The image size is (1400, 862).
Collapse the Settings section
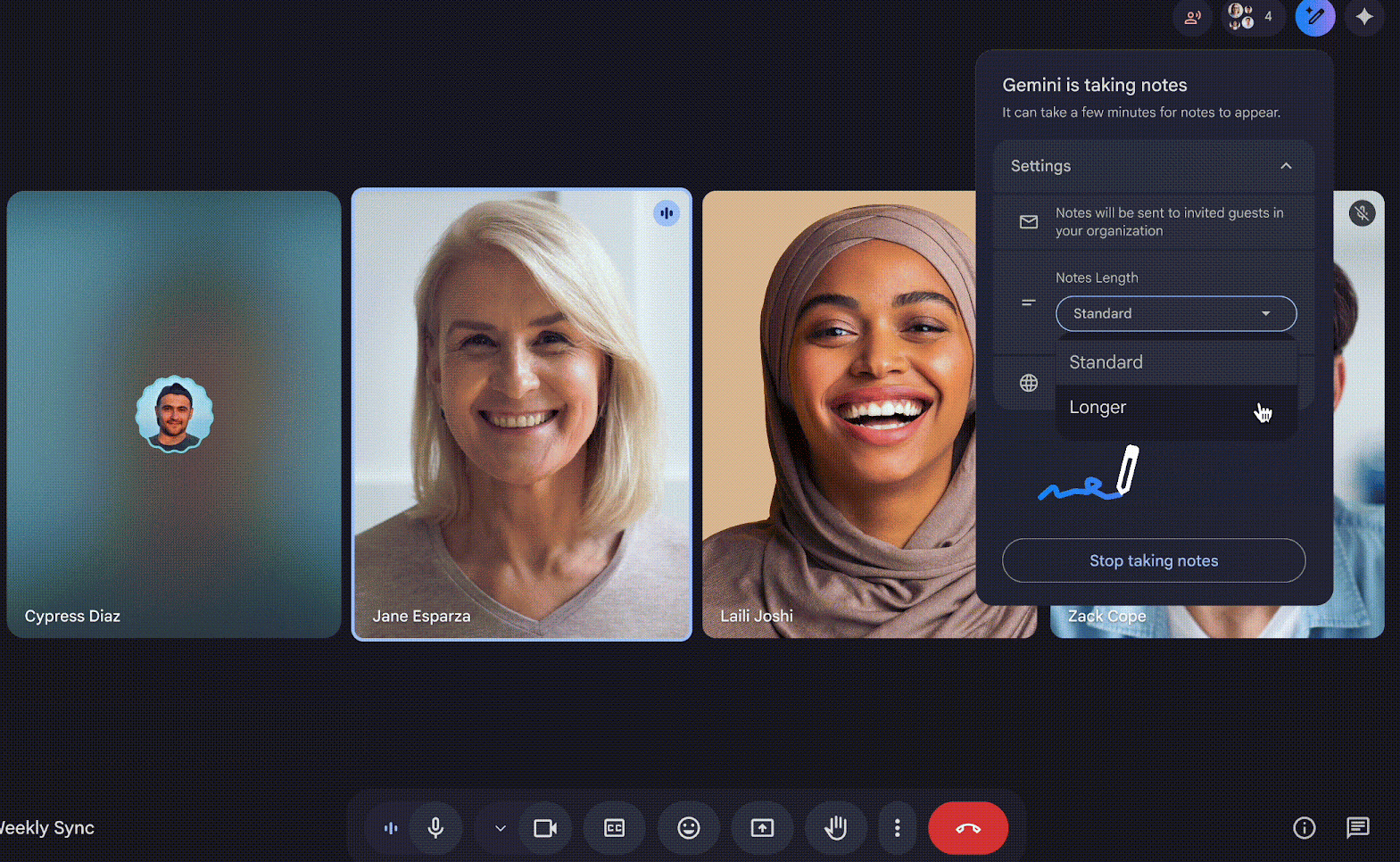1285,166
